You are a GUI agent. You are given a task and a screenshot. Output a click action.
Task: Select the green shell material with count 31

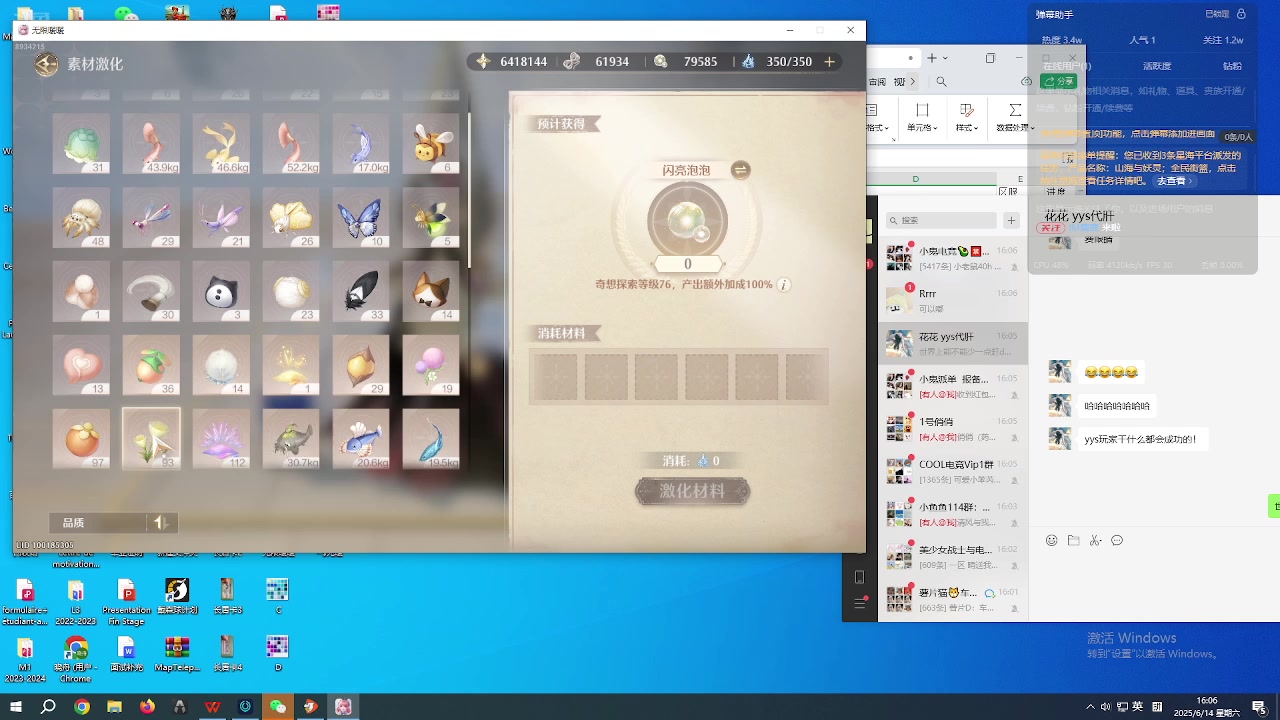(81, 144)
